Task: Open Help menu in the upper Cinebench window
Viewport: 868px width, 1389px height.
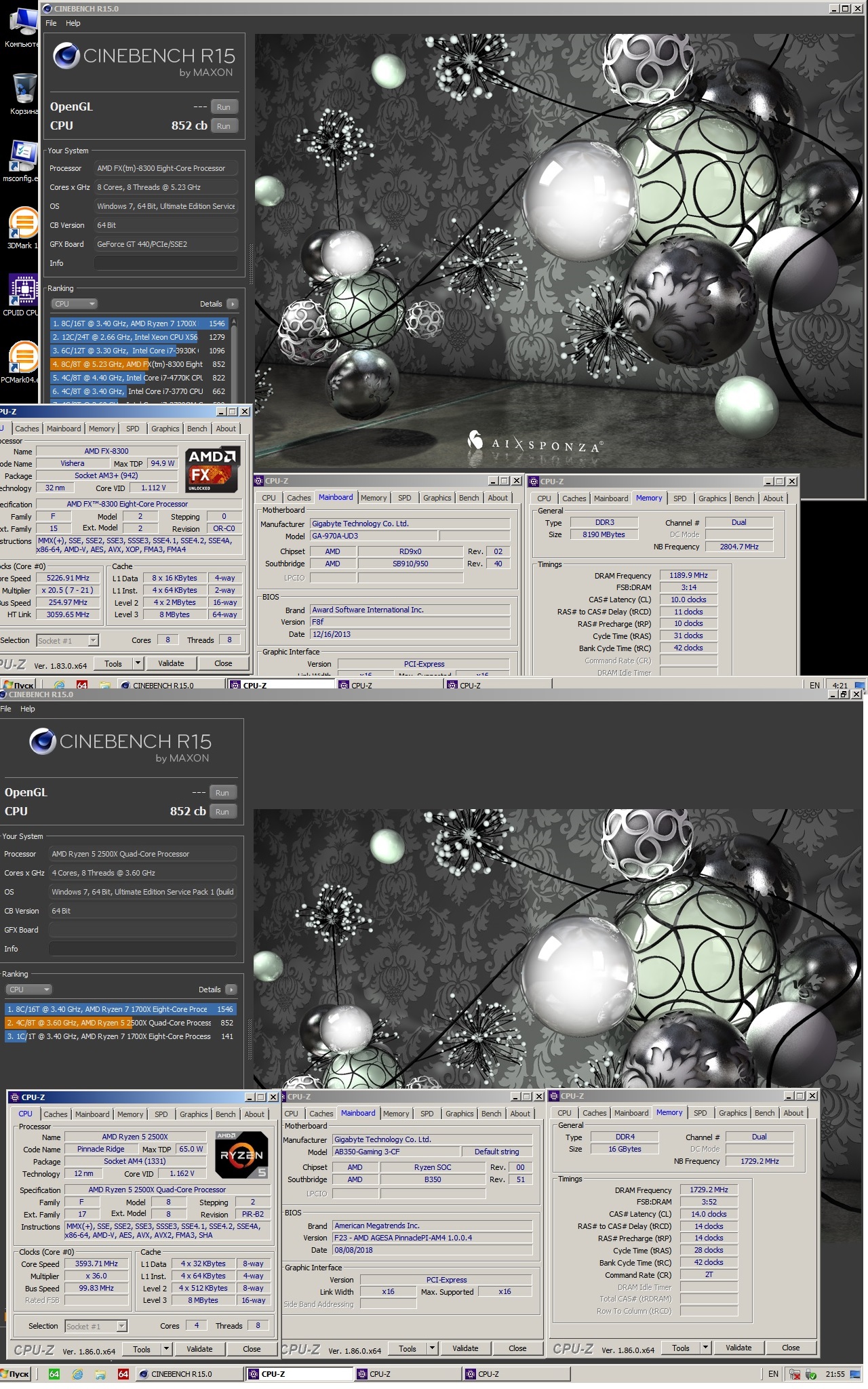Action: click(73, 23)
